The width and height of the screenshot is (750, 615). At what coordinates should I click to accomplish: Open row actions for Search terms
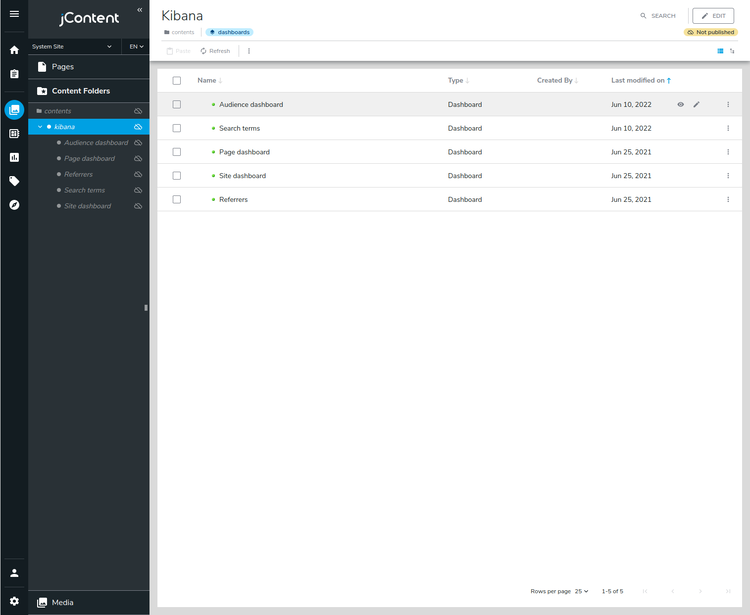pyautogui.click(x=728, y=128)
